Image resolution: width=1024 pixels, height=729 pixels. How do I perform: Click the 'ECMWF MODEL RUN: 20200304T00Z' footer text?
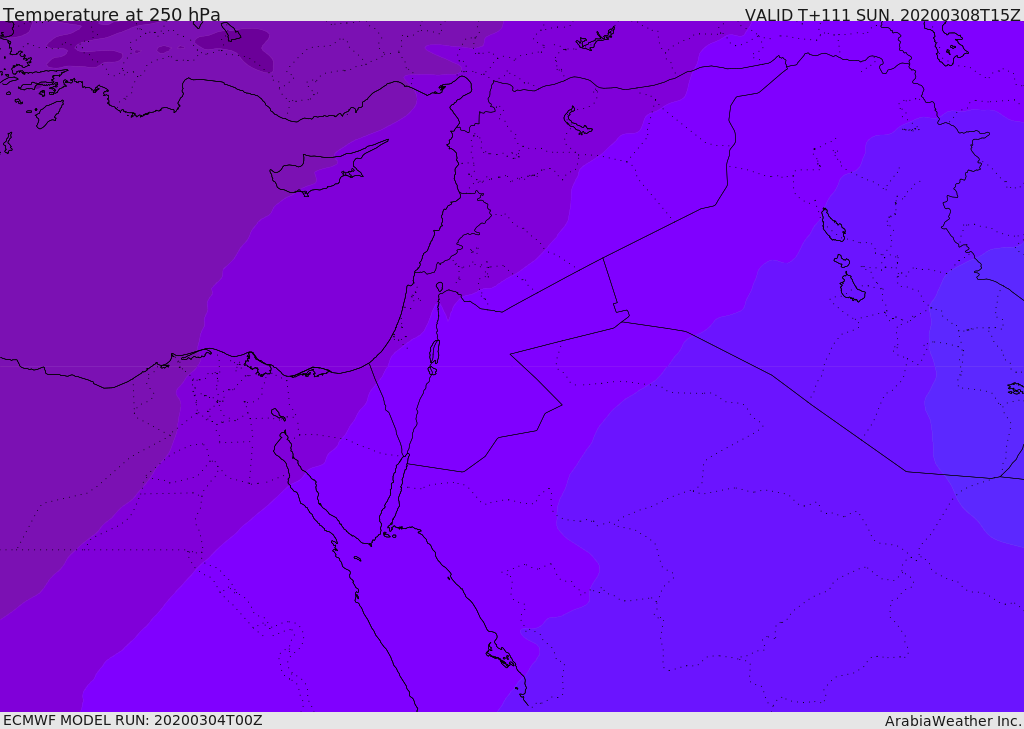click(x=133, y=720)
